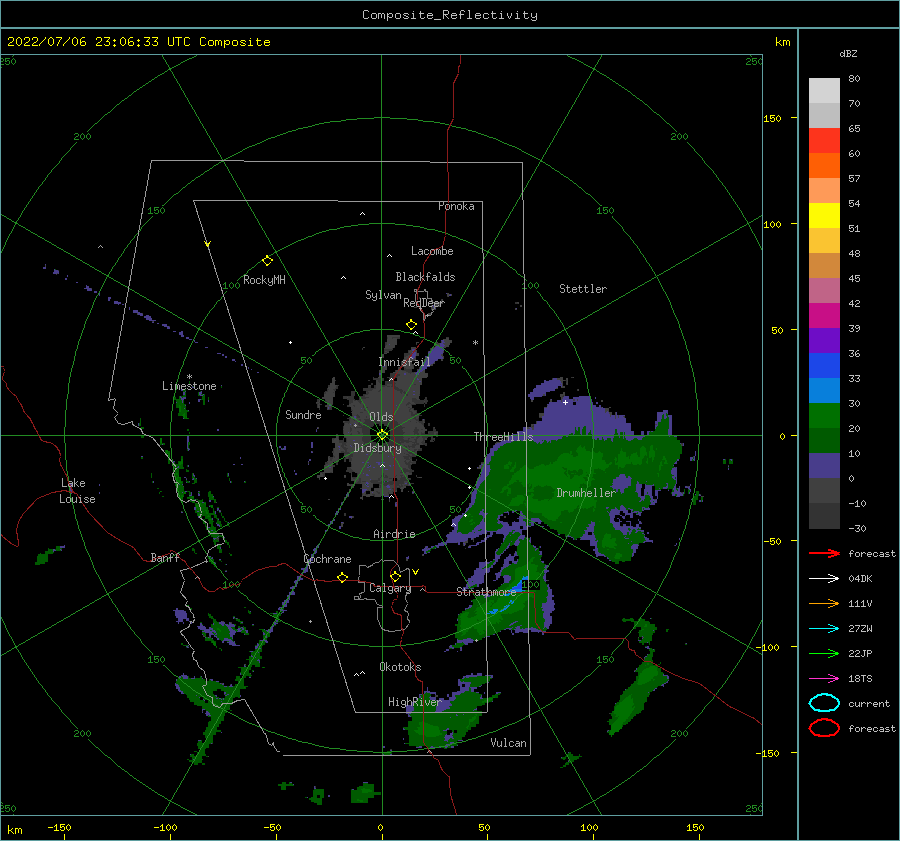
Task: Click the yellow diamond marker above Calgary label
Action: pyautogui.click(x=395, y=576)
